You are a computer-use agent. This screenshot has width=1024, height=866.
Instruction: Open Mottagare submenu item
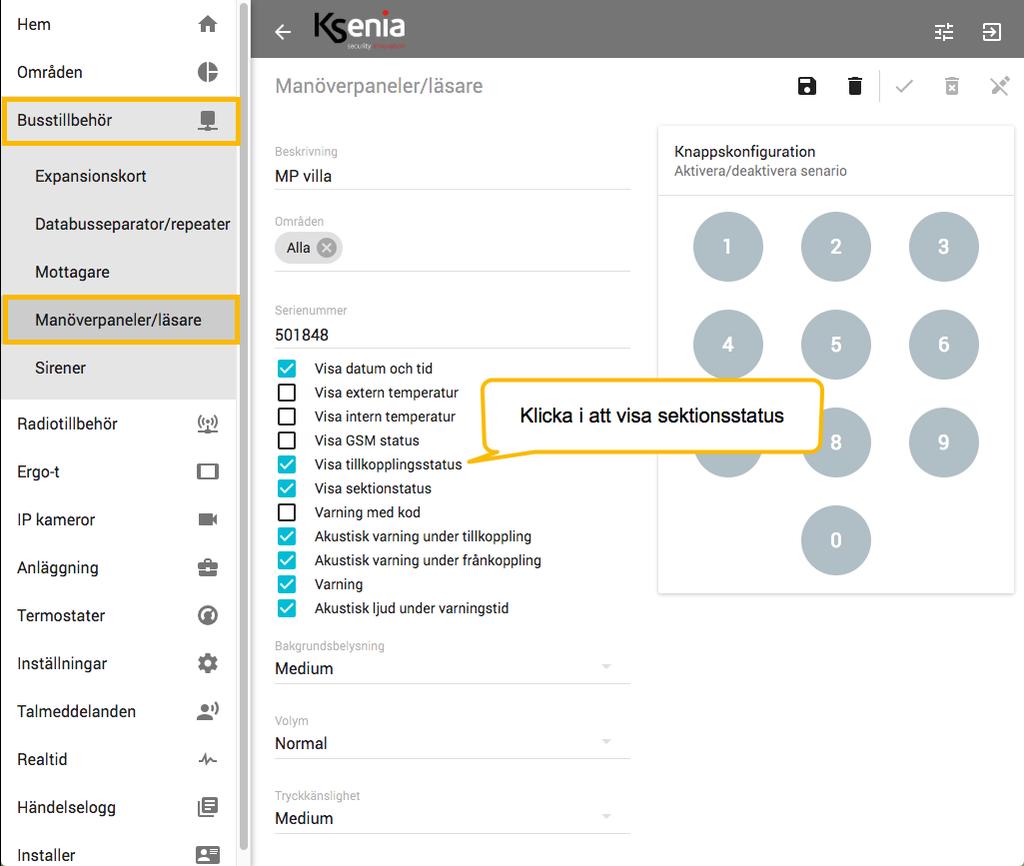(x=118, y=272)
